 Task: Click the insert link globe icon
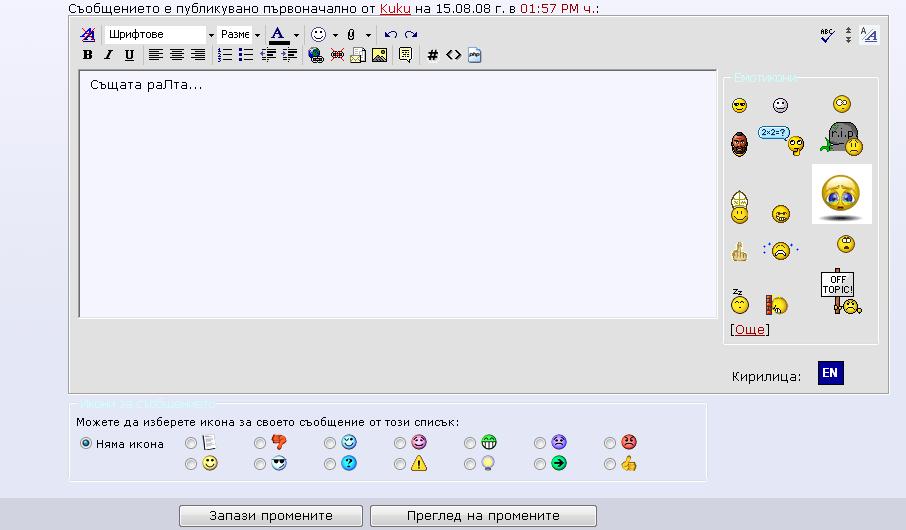316,55
